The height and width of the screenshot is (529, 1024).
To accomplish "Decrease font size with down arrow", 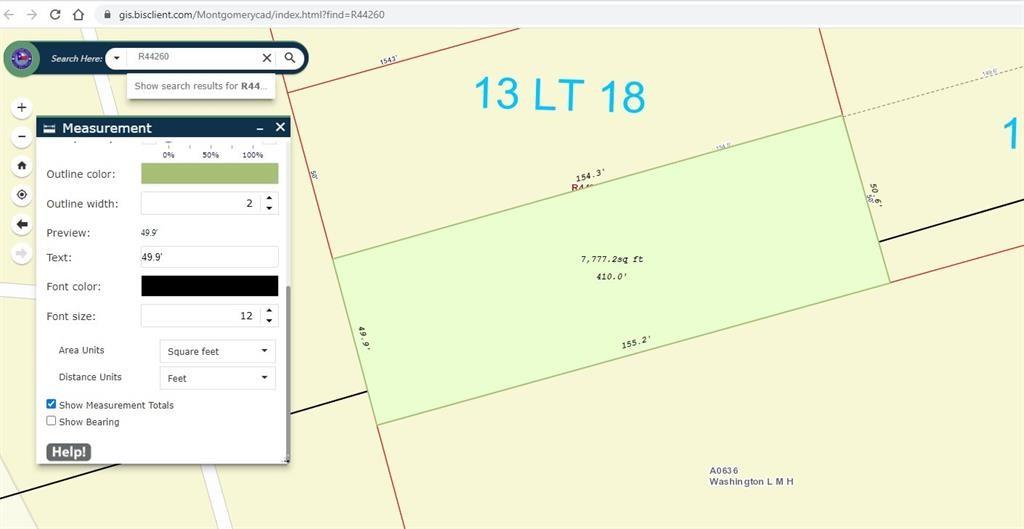I will click(269, 321).
